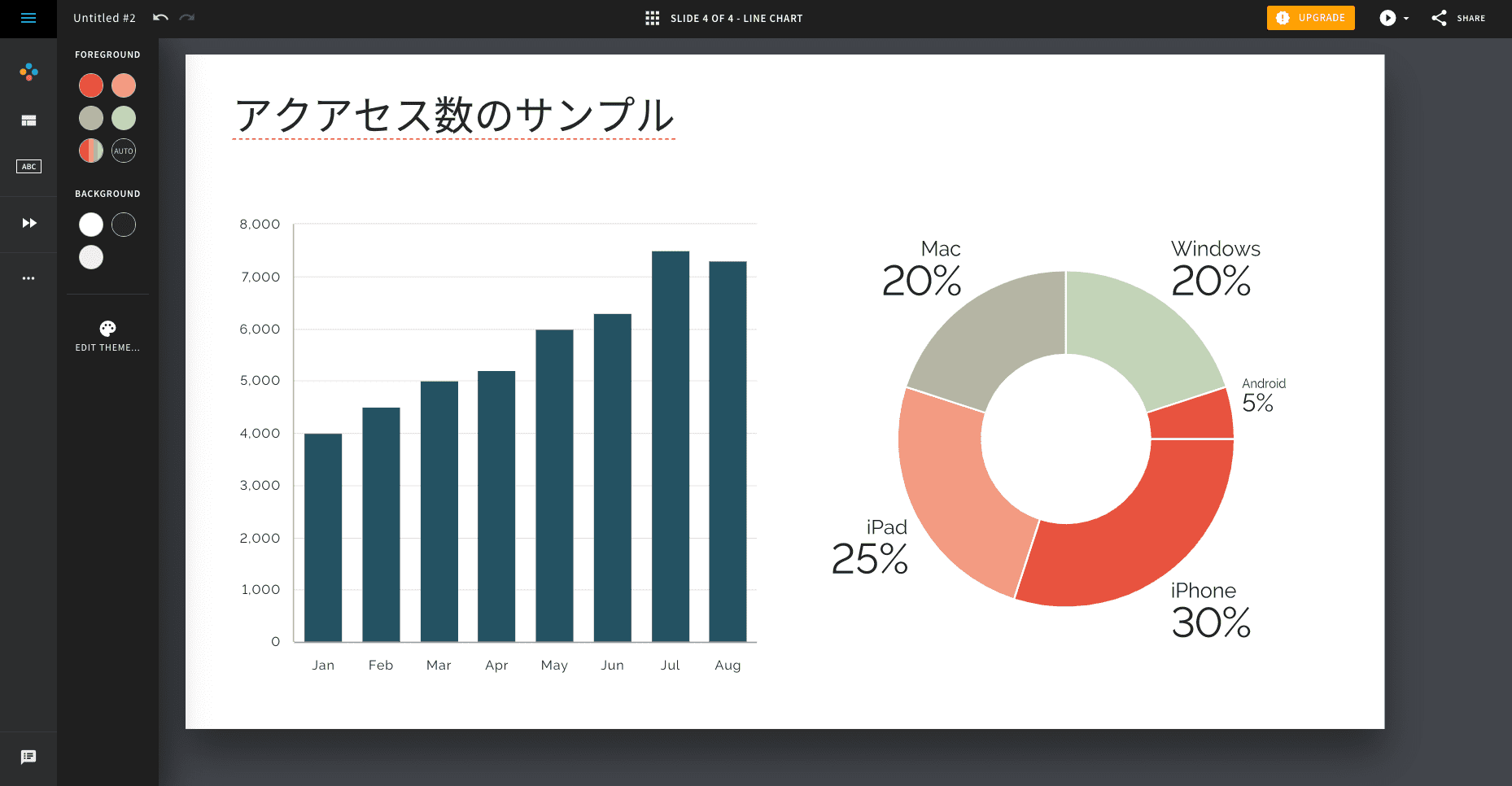1512x786 pixels.
Task: Open the colors panel in sidebar
Action: point(28,72)
